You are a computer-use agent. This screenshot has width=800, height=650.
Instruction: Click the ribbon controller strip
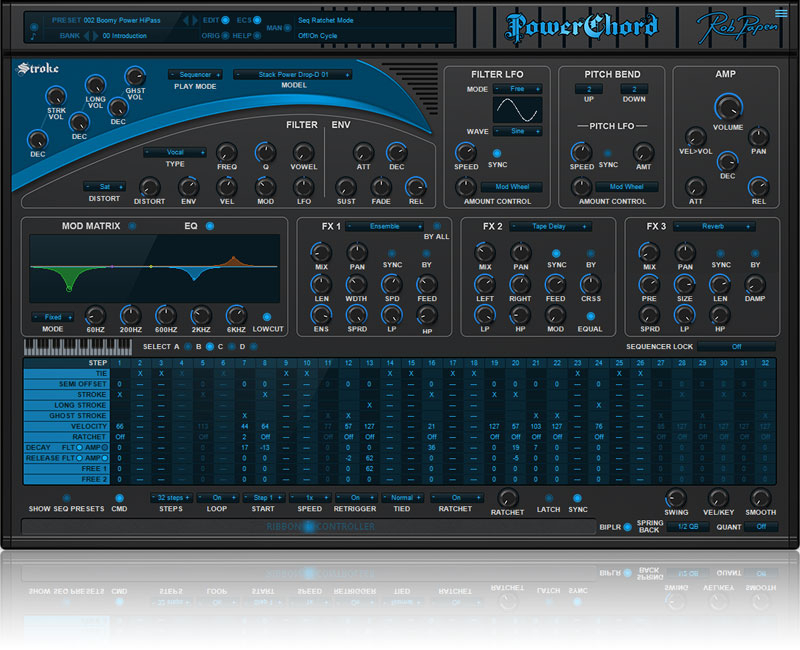310,525
